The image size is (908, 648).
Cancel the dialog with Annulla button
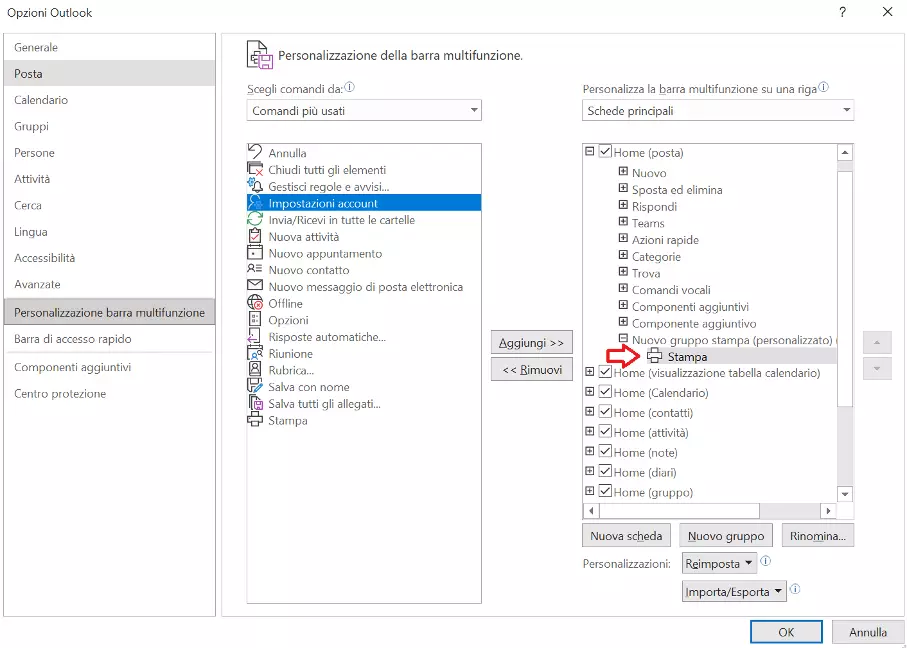[x=868, y=632]
